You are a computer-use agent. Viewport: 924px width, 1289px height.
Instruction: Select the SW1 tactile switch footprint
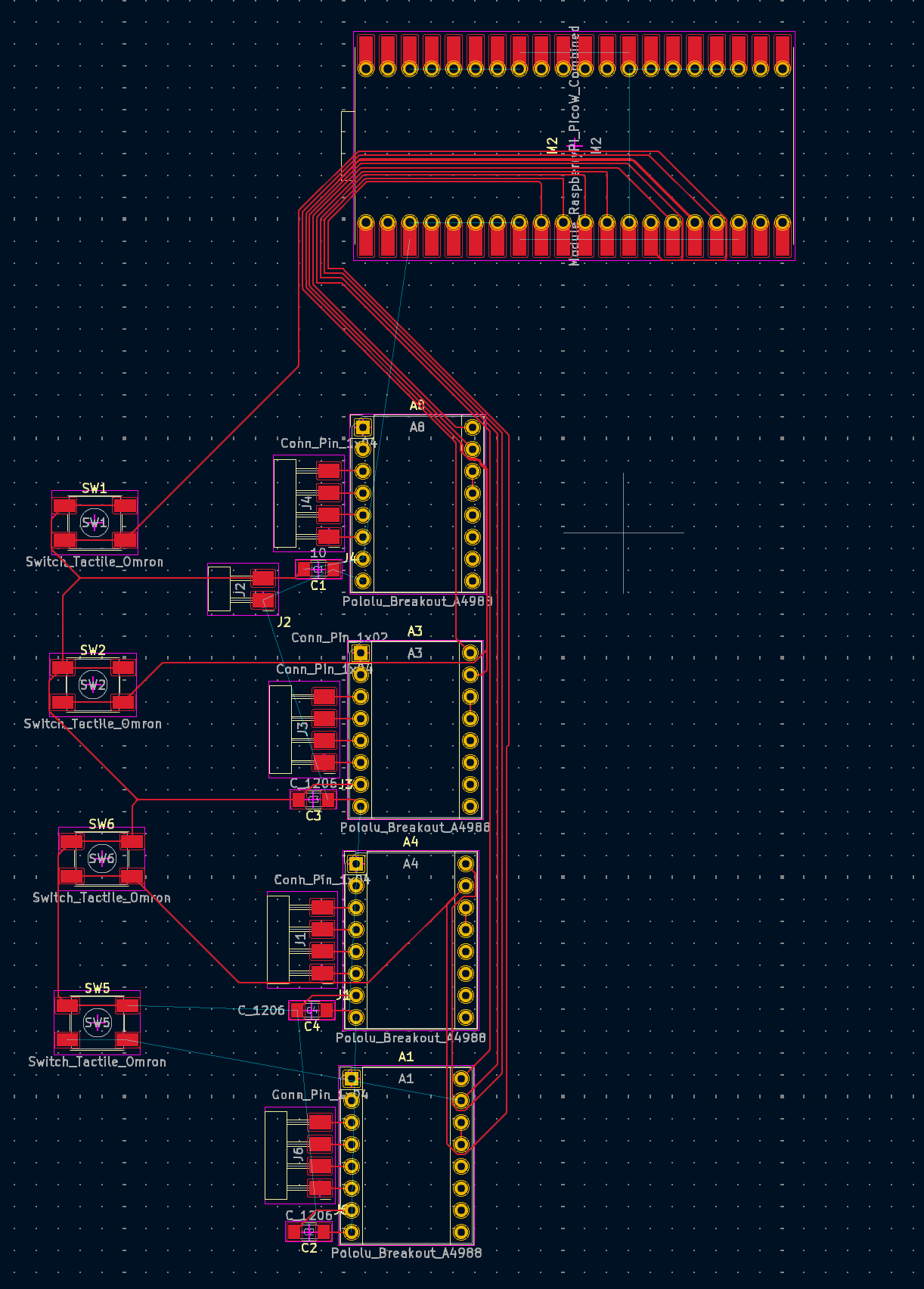pos(95,522)
